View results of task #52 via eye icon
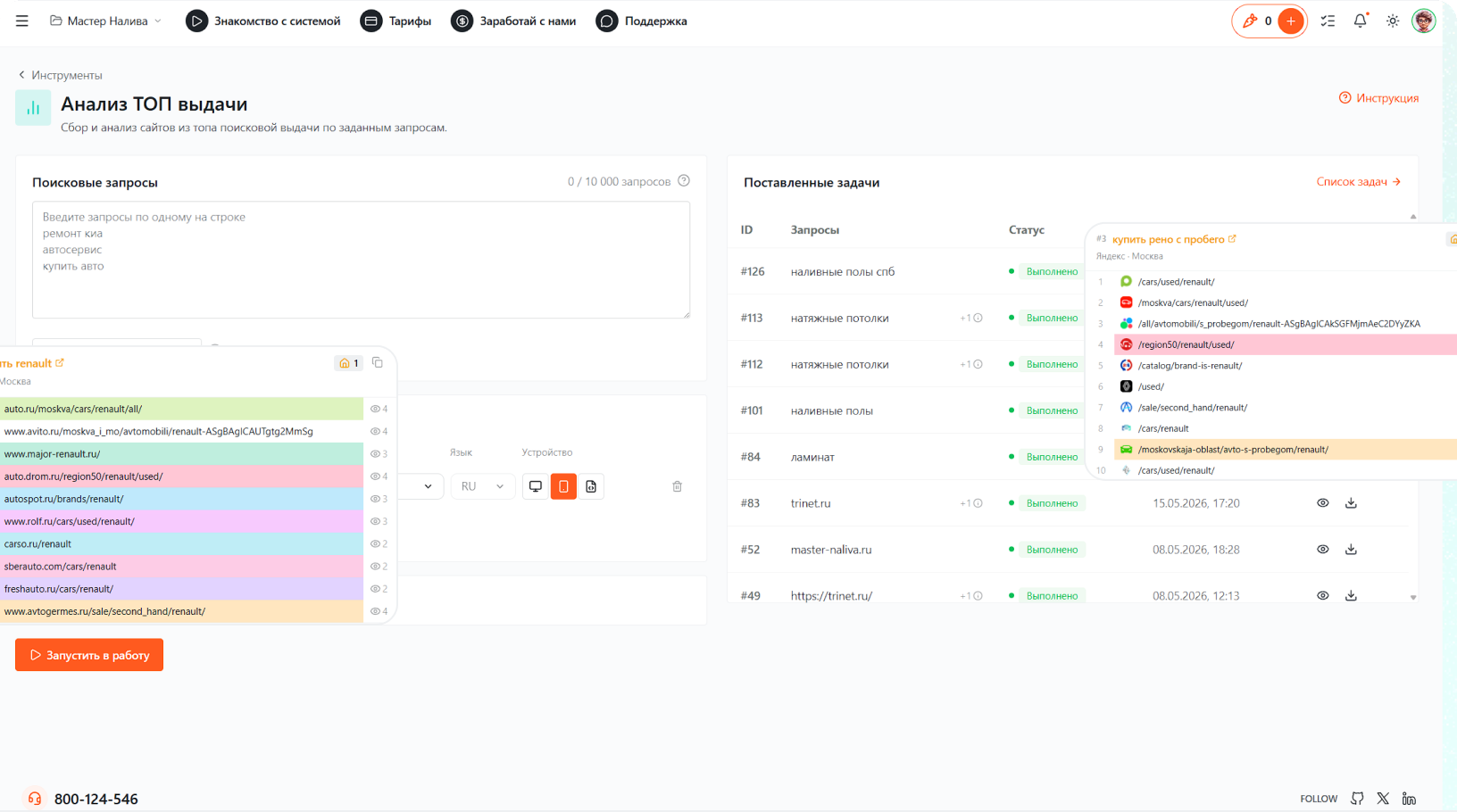Image resolution: width=1457 pixels, height=812 pixels. pos(1323,550)
